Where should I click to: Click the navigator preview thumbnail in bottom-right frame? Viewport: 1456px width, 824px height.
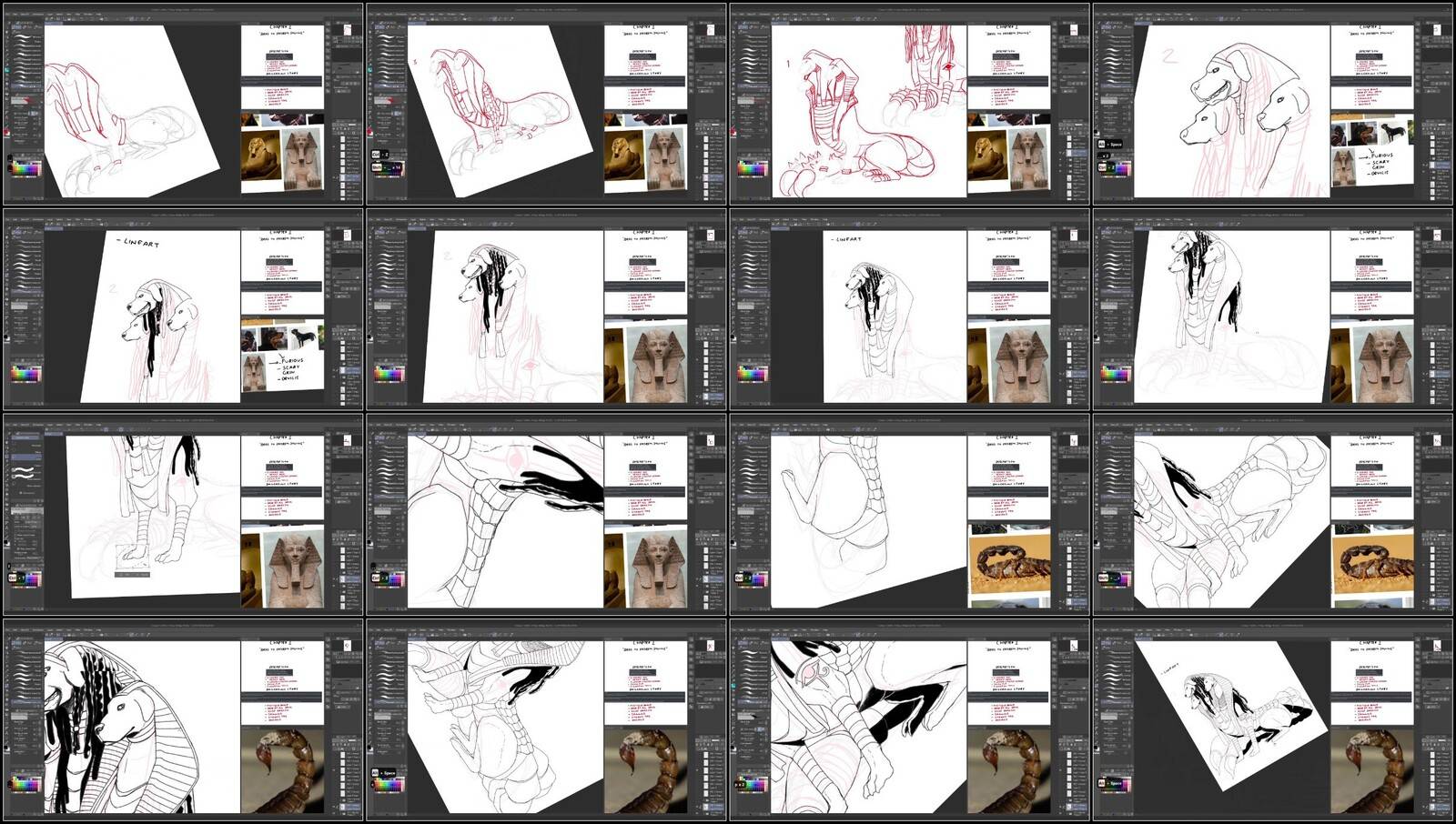[1438, 646]
